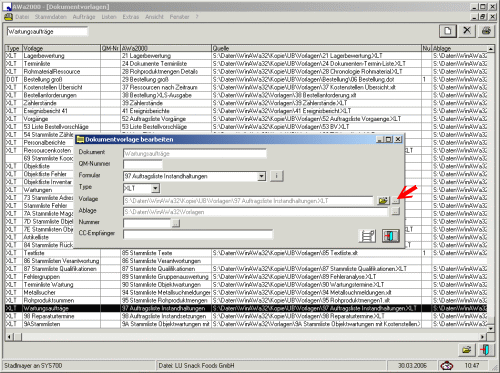Click the Vorlage column header
Screen dimensions: 500x373
61,48
